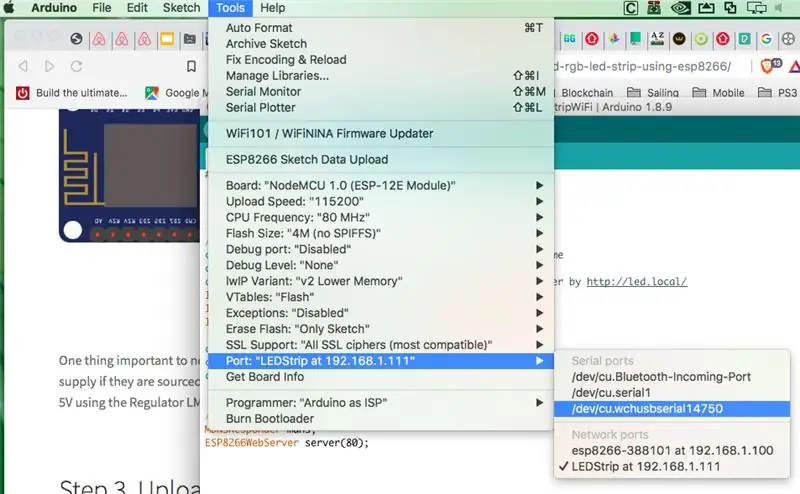Open the red power icon bookmark
800x494 pixels.
pos(22,93)
